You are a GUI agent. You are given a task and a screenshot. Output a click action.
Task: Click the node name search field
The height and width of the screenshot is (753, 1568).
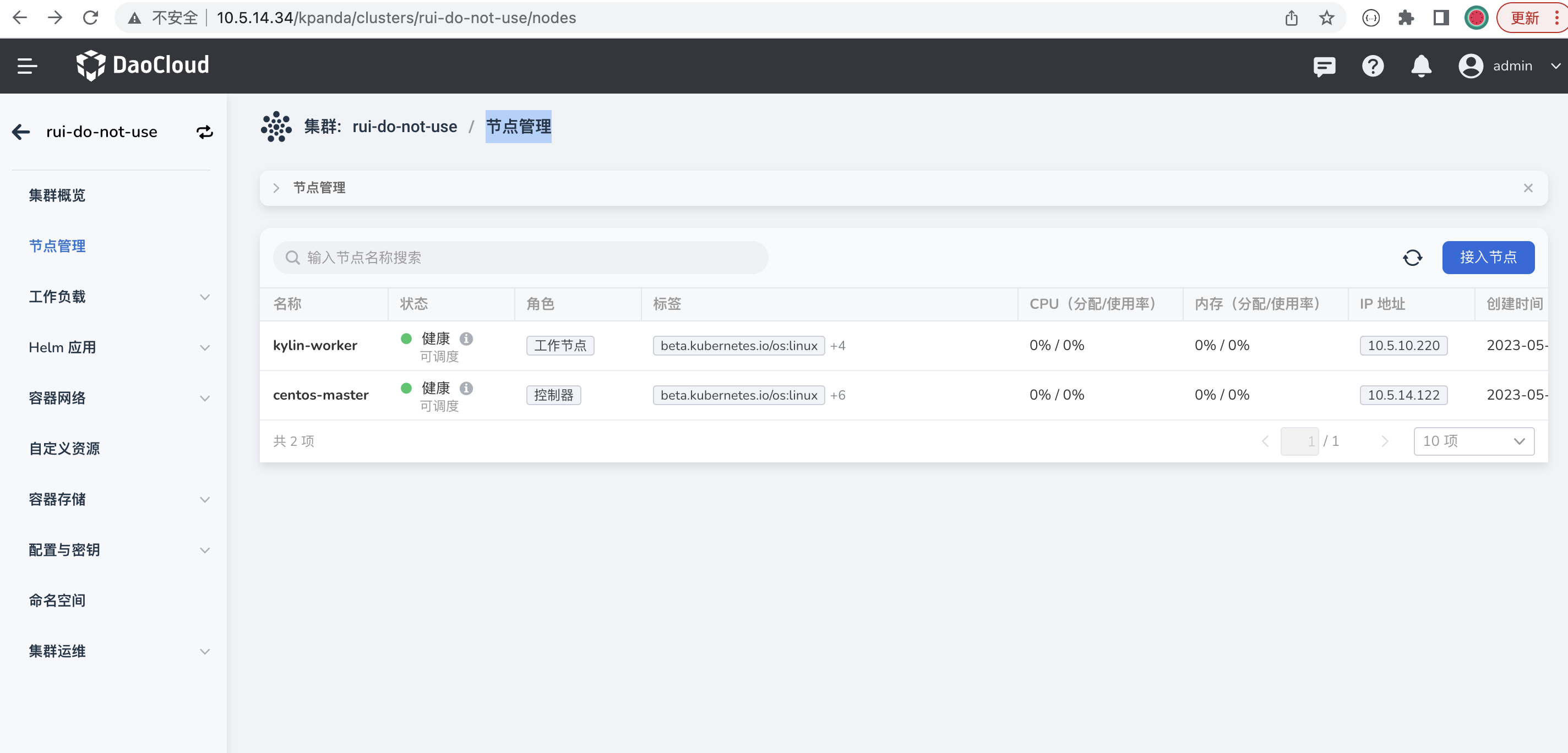coord(520,258)
